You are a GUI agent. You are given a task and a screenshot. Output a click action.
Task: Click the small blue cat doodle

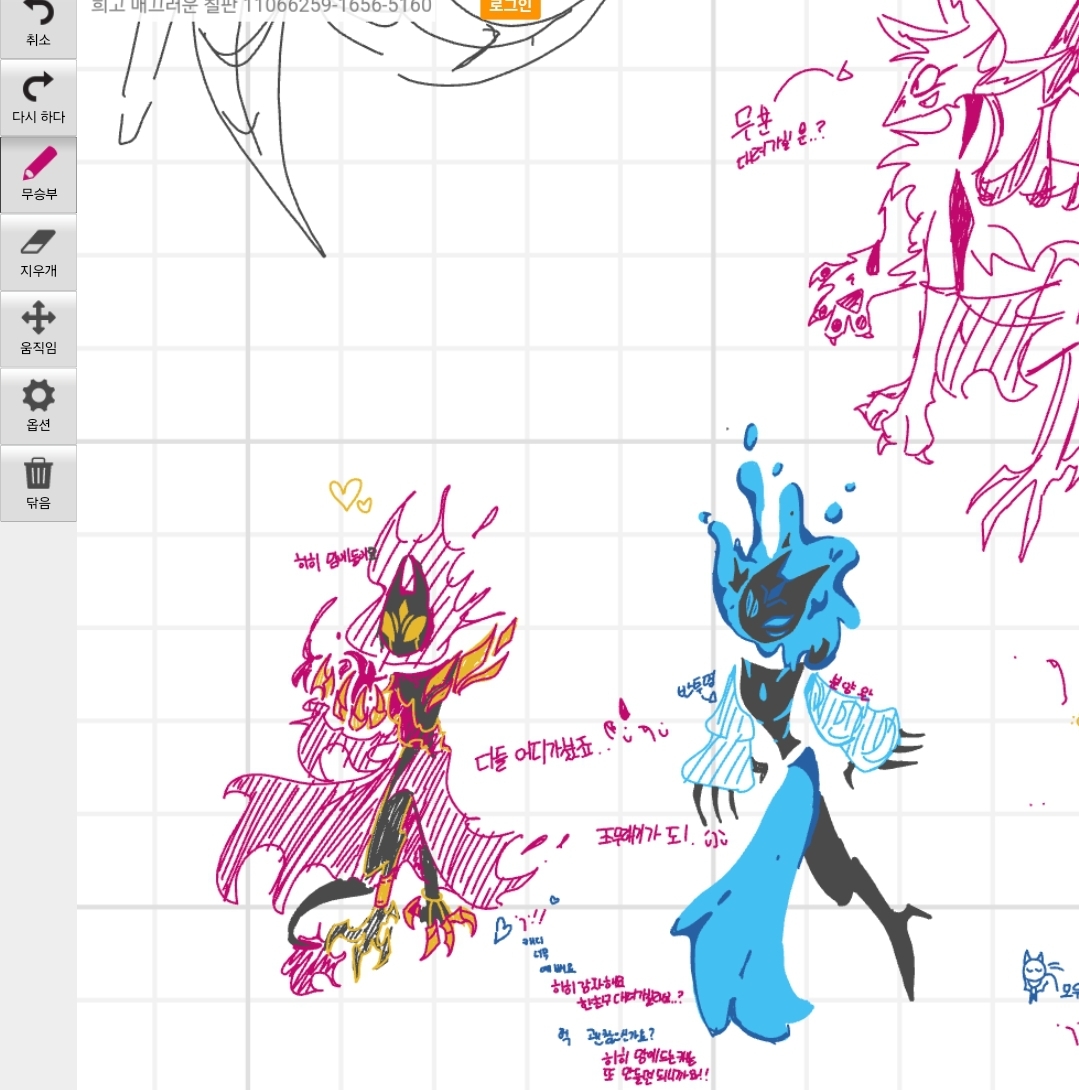[x=1033, y=975]
